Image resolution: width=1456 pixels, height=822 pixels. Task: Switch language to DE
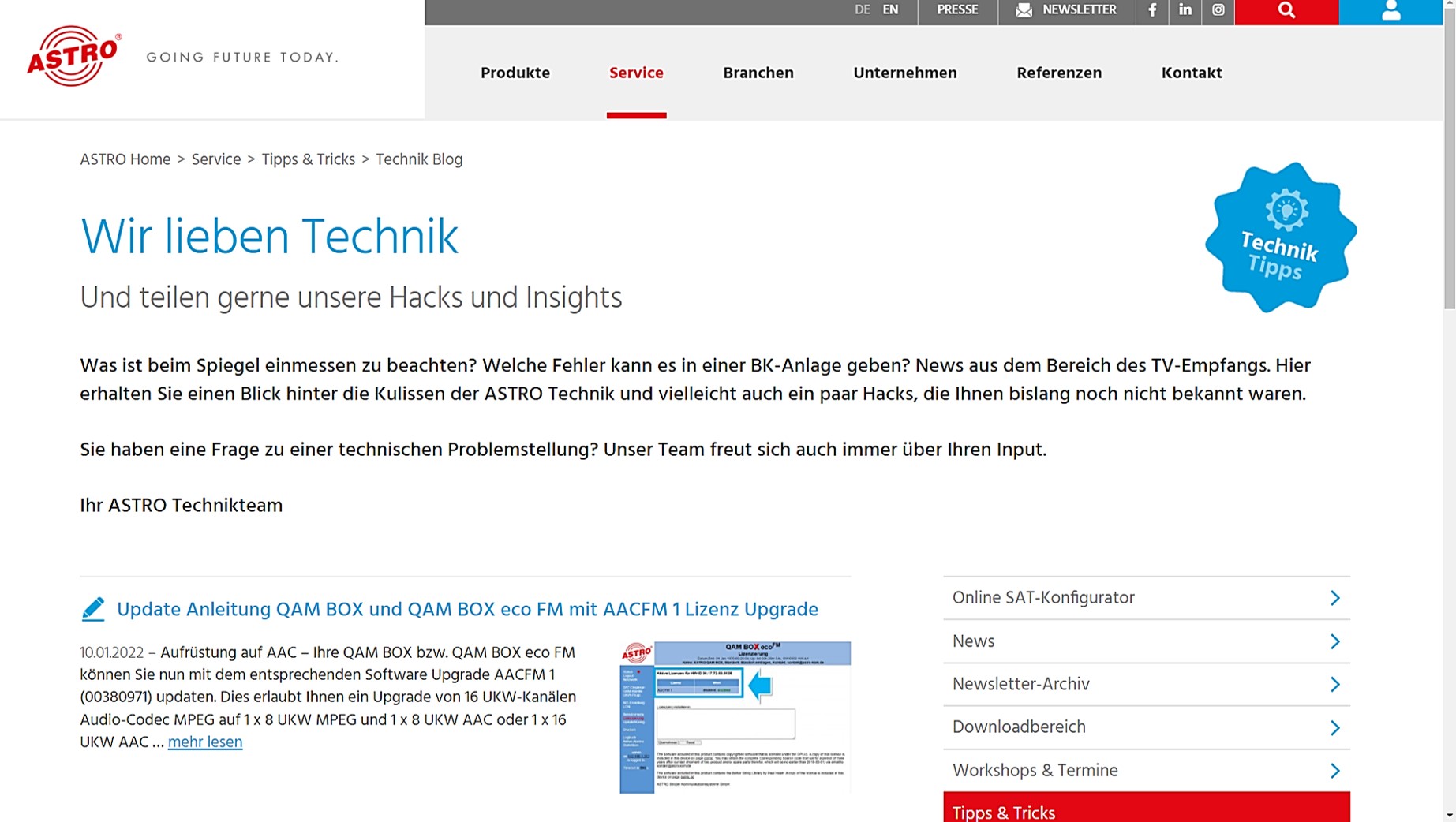coord(862,10)
